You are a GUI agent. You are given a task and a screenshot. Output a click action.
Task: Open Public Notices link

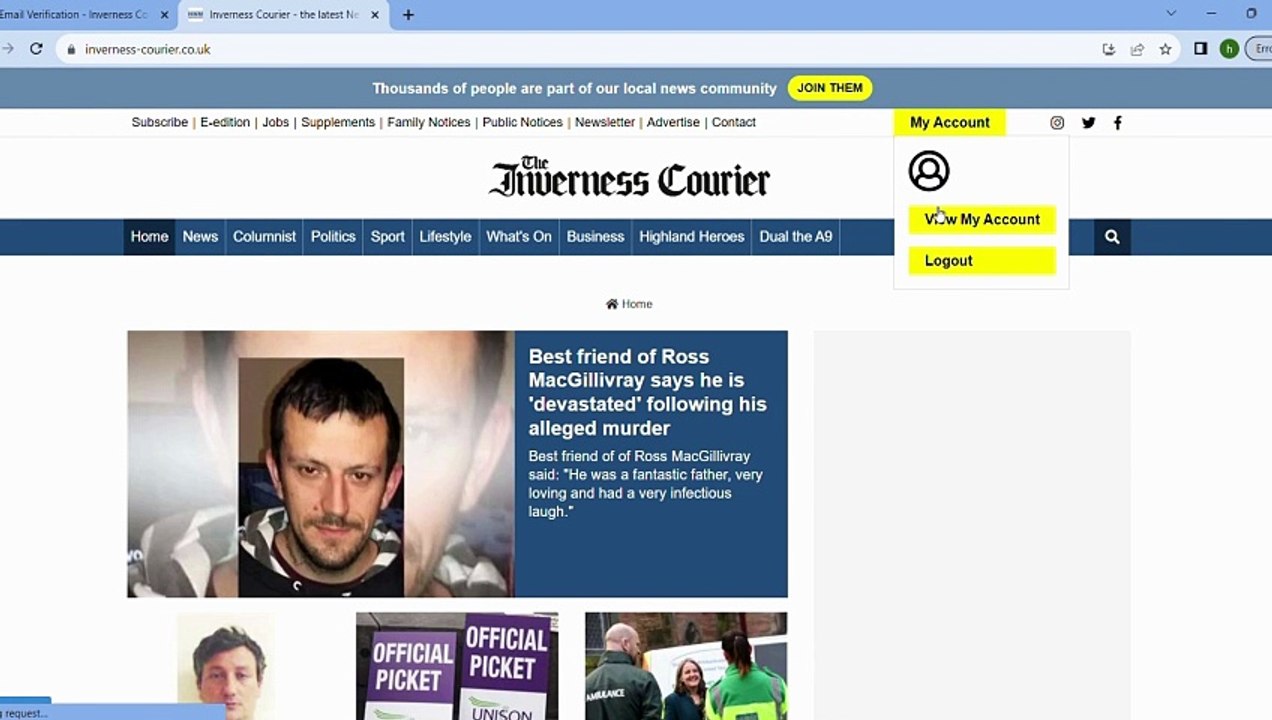[x=523, y=122]
